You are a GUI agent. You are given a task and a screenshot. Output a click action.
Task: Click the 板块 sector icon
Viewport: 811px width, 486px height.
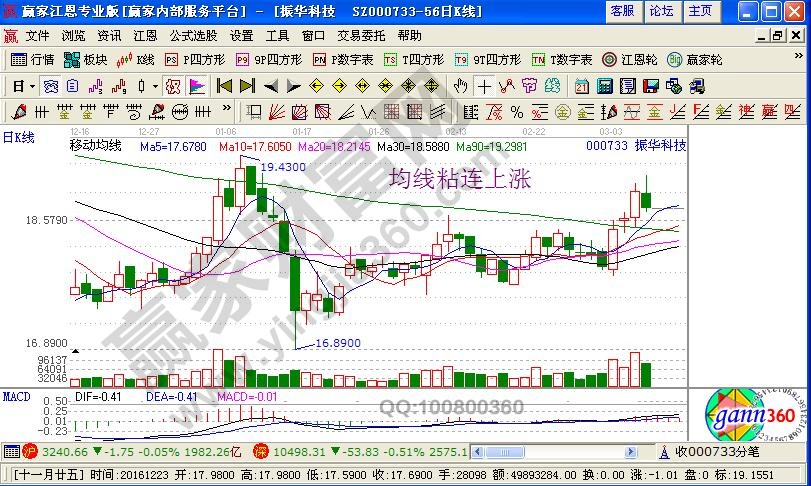[x=87, y=60]
